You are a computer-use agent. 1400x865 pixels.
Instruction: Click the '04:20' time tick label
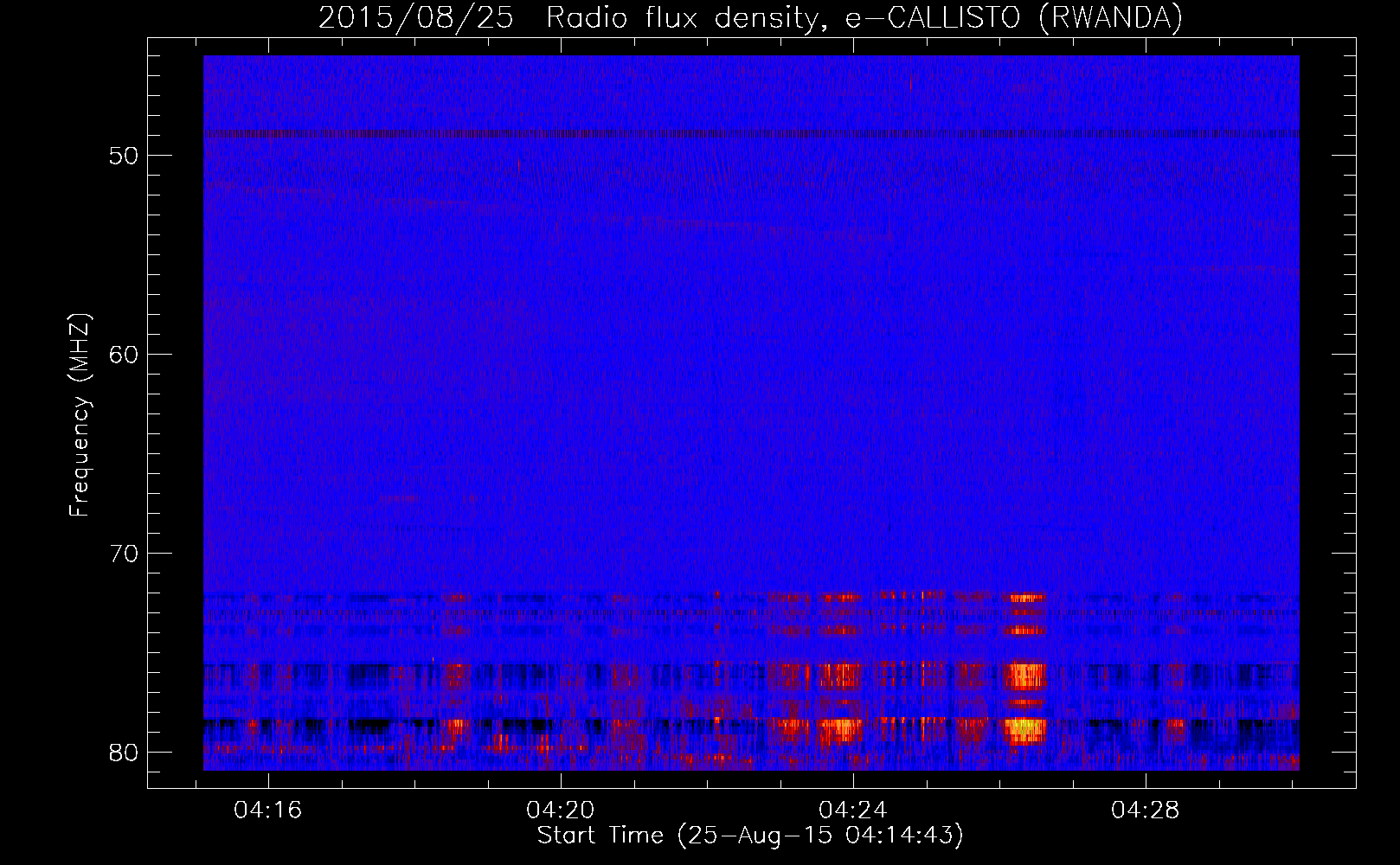point(561,811)
